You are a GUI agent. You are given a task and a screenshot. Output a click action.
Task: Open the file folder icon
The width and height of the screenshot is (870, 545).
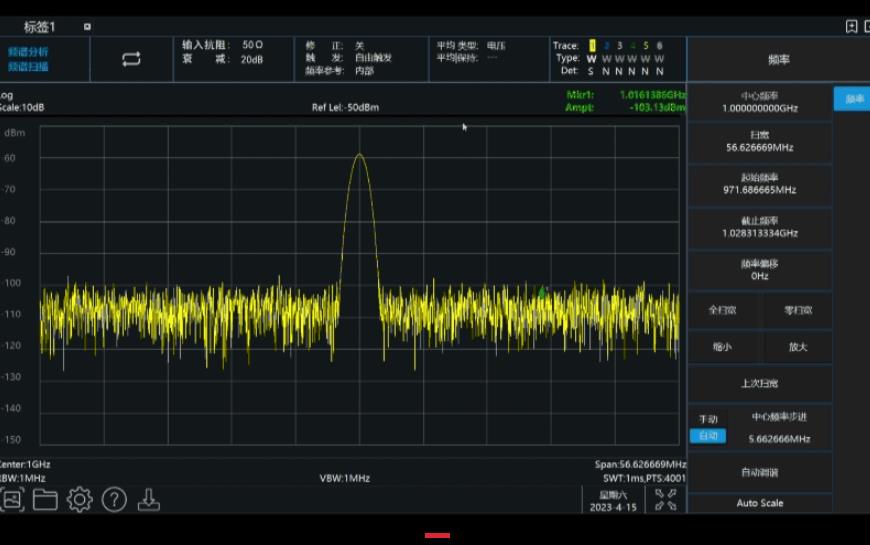coord(45,500)
